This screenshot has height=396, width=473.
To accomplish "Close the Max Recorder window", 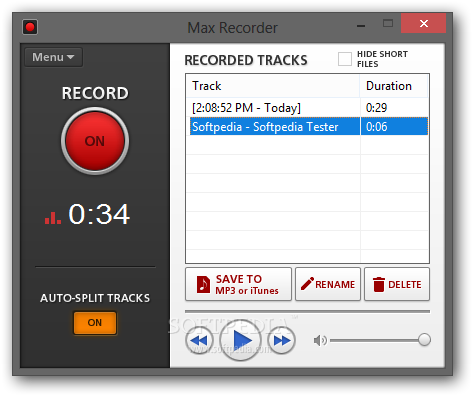I will (424, 23).
